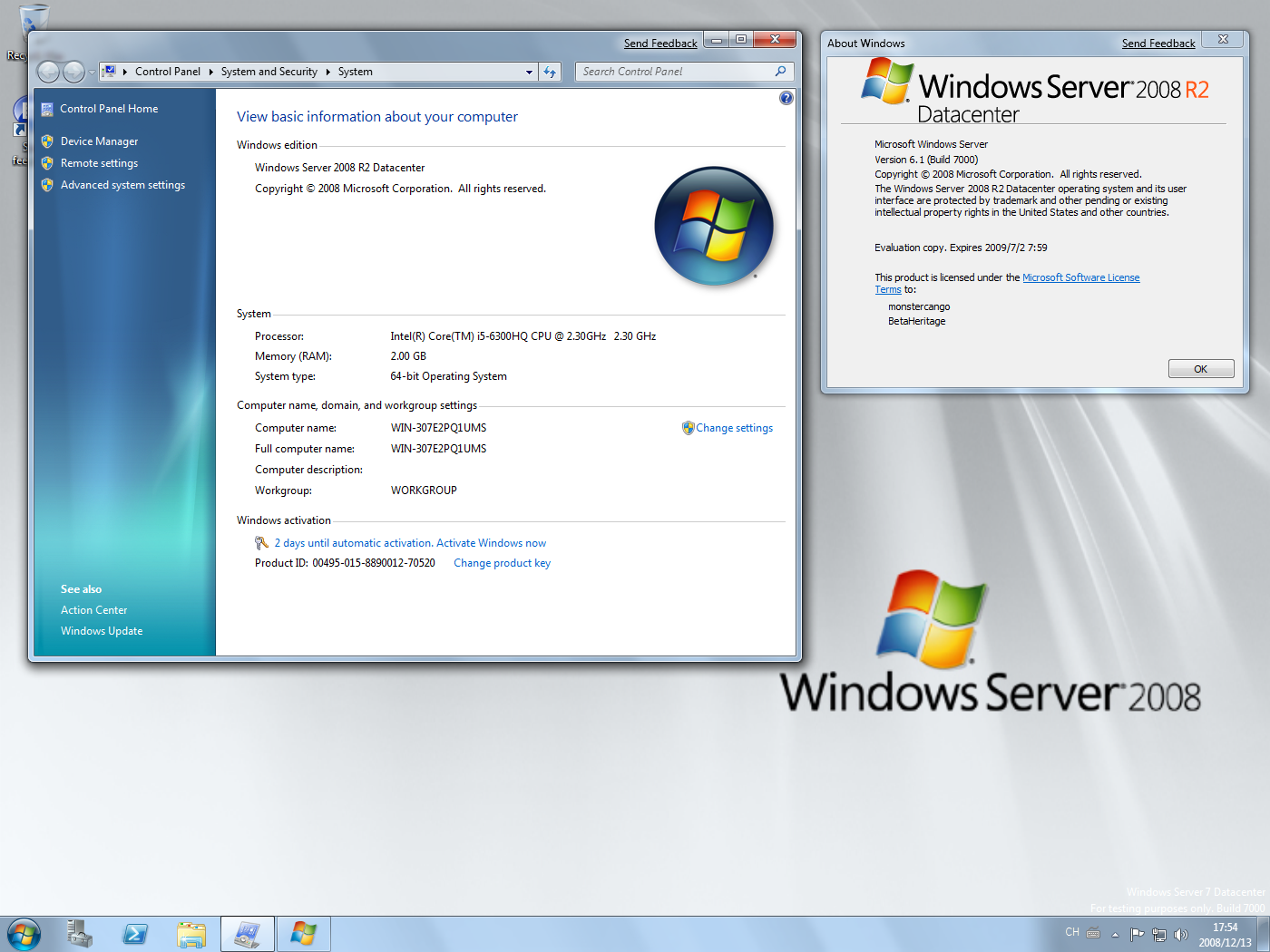Image resolution: width=1270 pixels, height=952 pixels.
Task: Open Windows Explorer folder taskbar icon
Action: pos(191,934)
